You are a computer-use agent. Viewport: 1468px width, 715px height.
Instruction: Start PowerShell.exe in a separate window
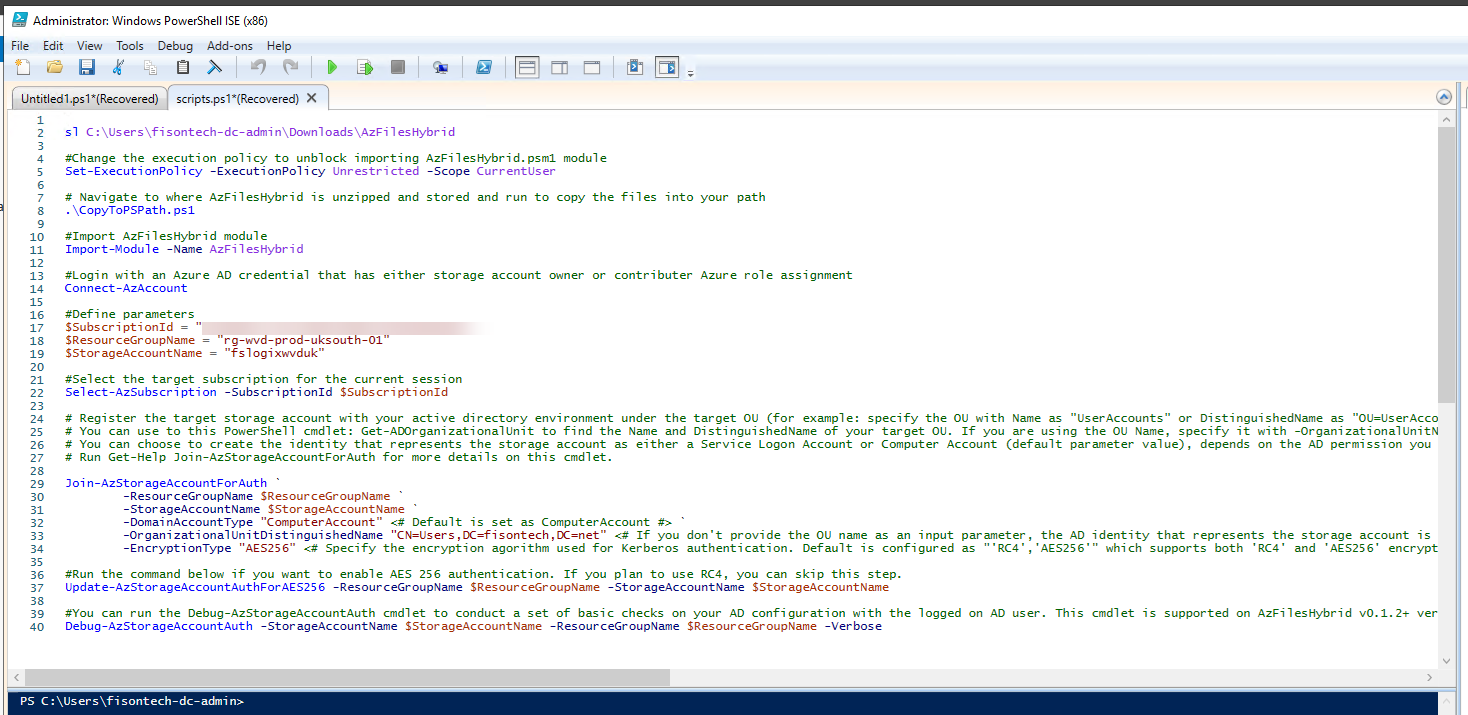[x=483, y=67]
